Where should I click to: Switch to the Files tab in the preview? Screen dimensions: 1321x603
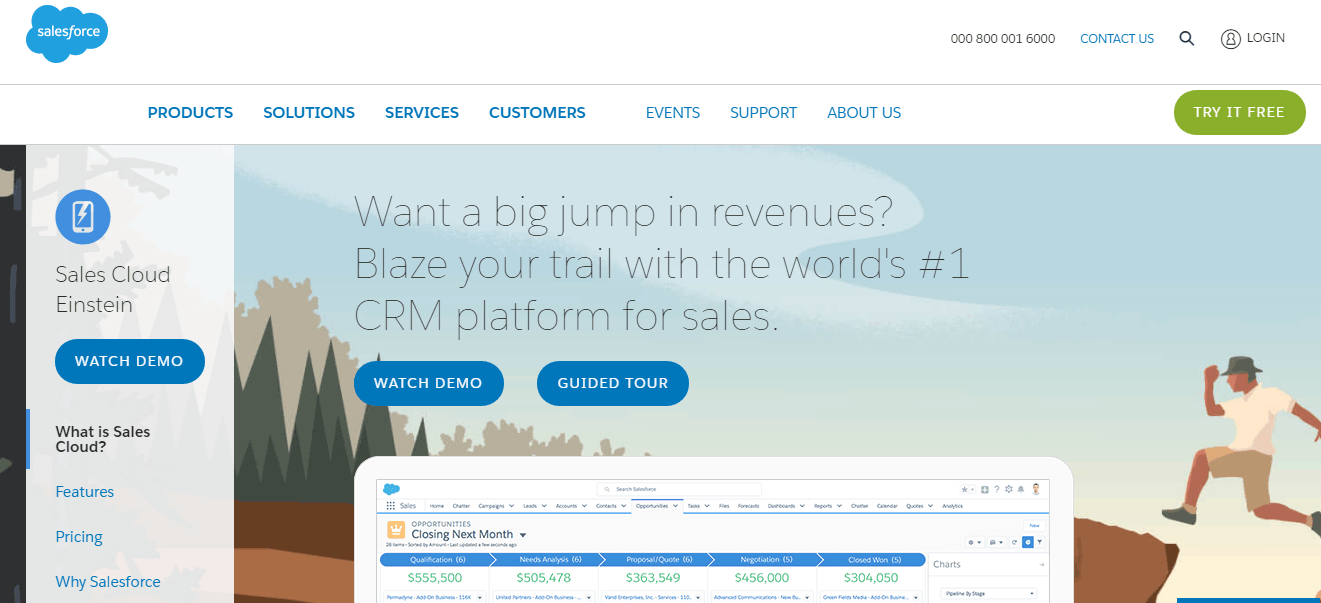724,506
